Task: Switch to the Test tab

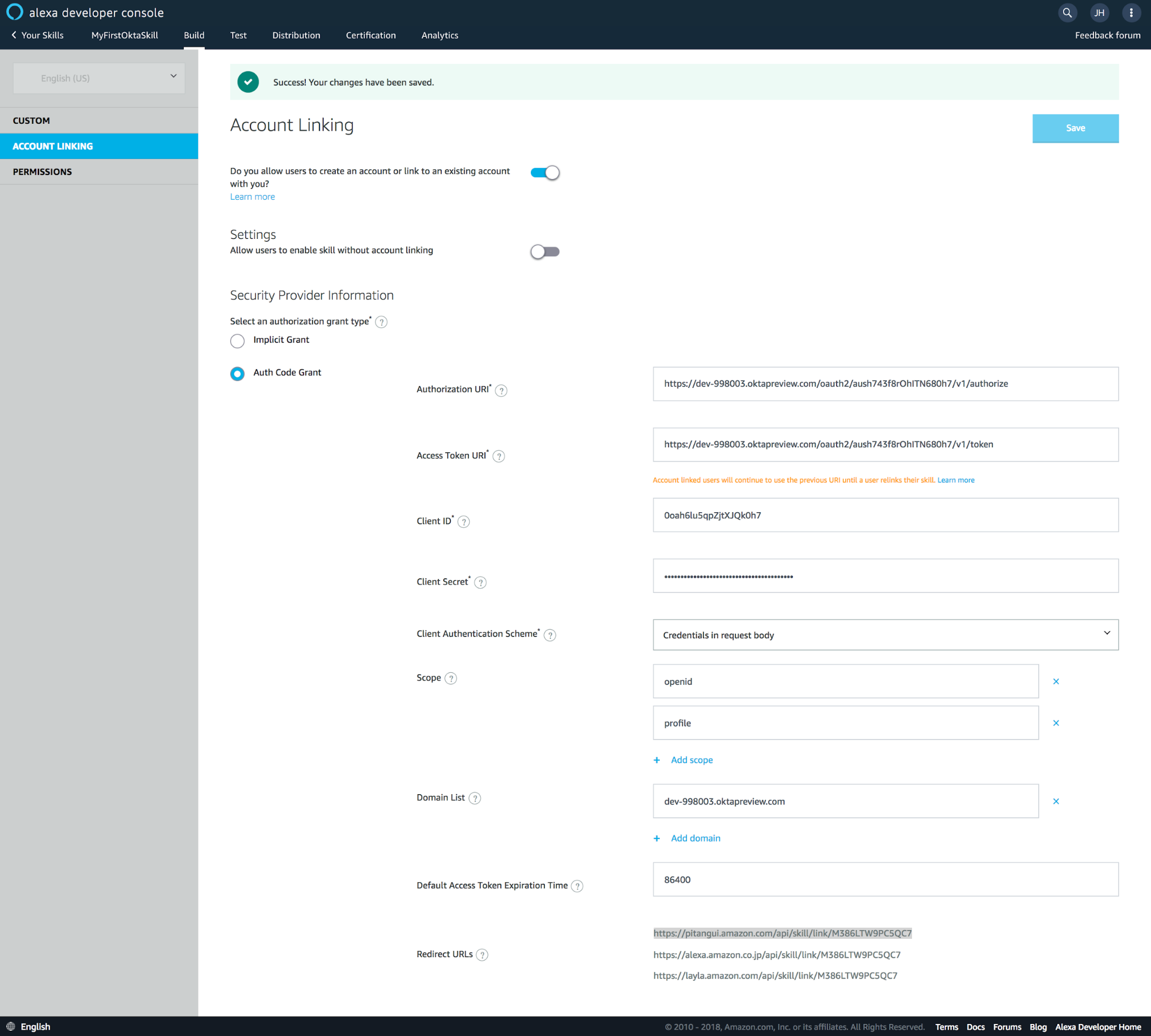Action: click(238, 36)
